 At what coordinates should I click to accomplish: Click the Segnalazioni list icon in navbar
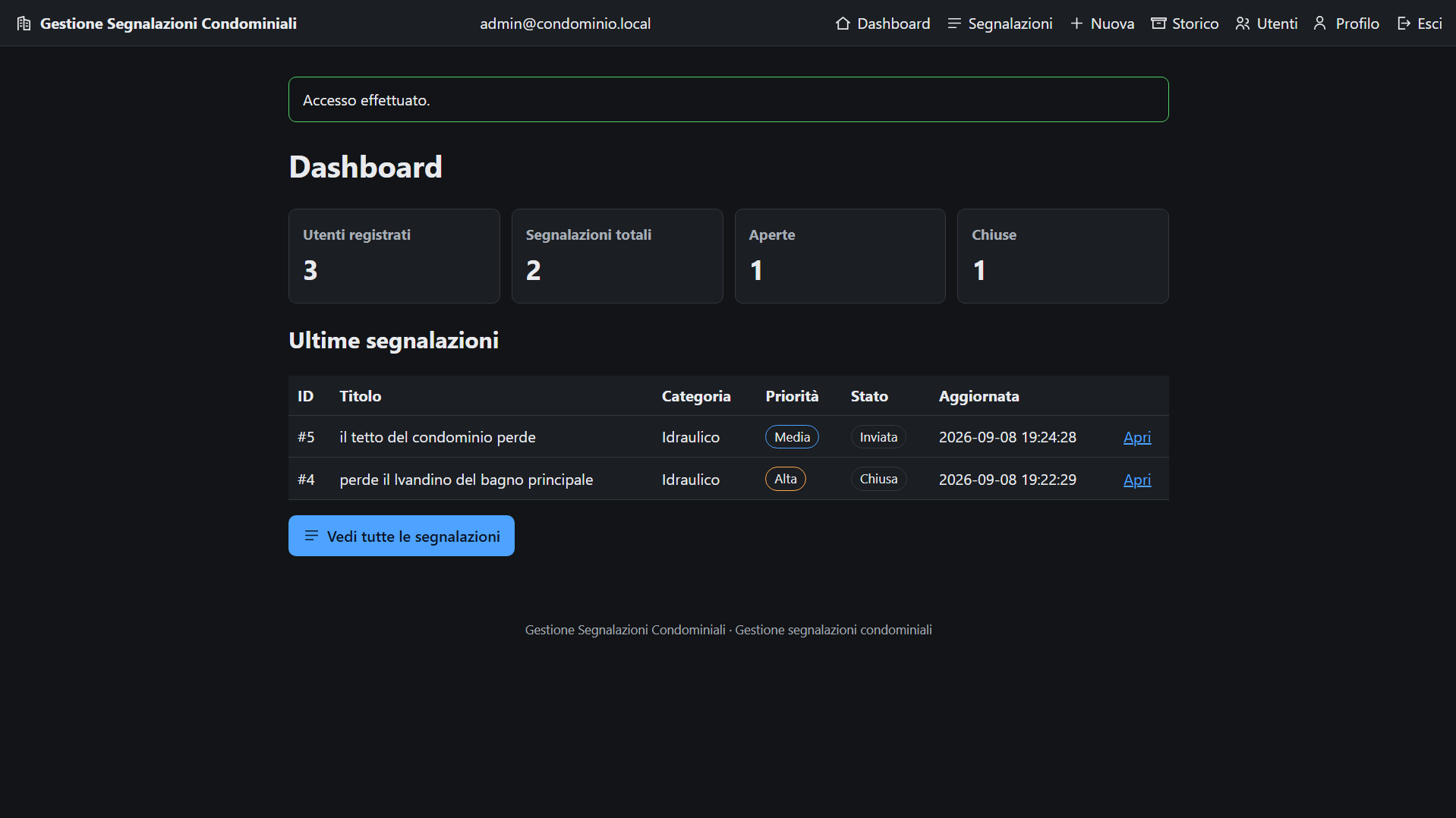click(x=954, y=24)
